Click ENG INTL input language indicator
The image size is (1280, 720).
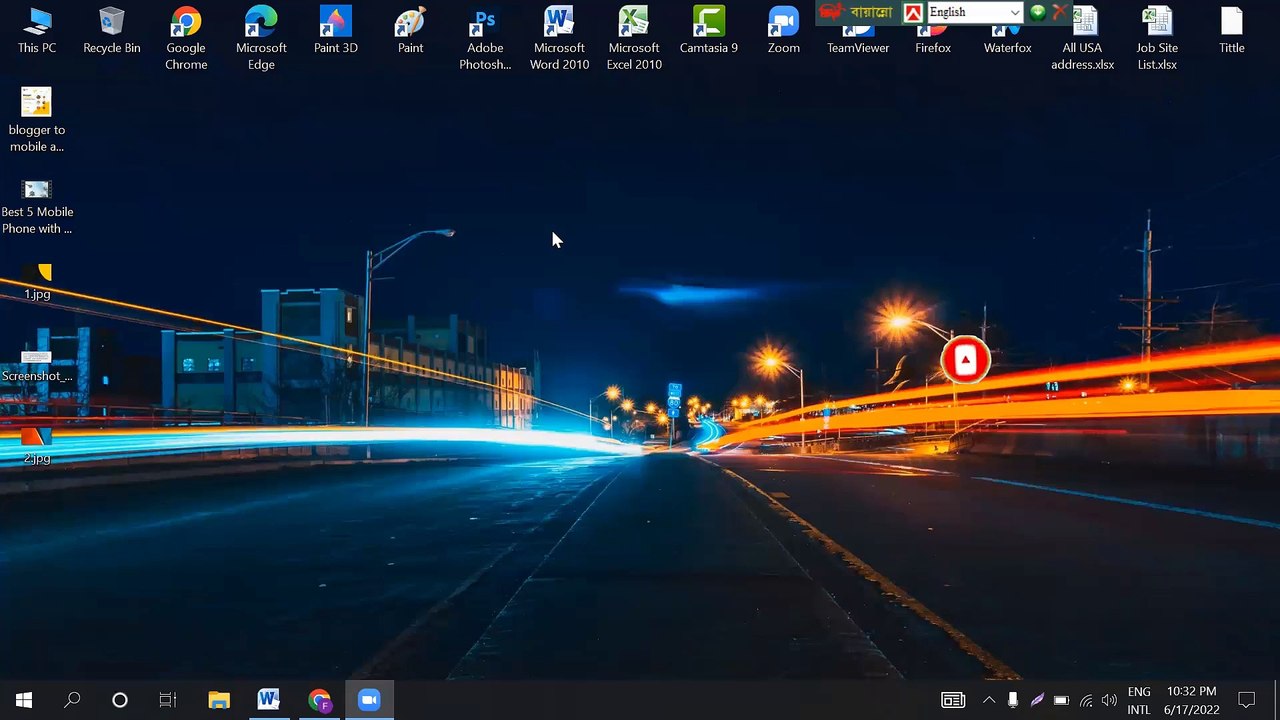coord(1139,700)
